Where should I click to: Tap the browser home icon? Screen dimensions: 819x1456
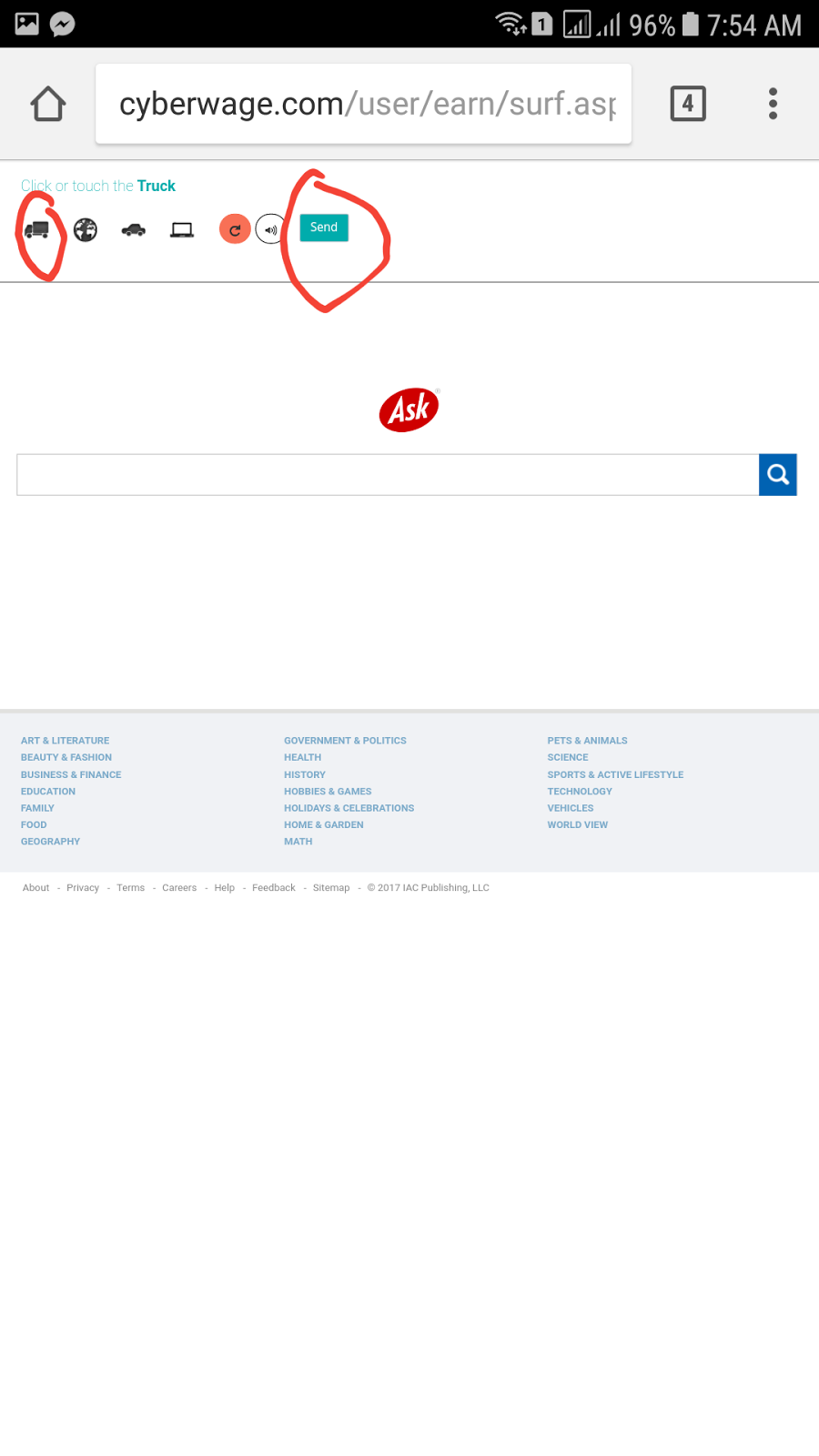coord(48,104)
